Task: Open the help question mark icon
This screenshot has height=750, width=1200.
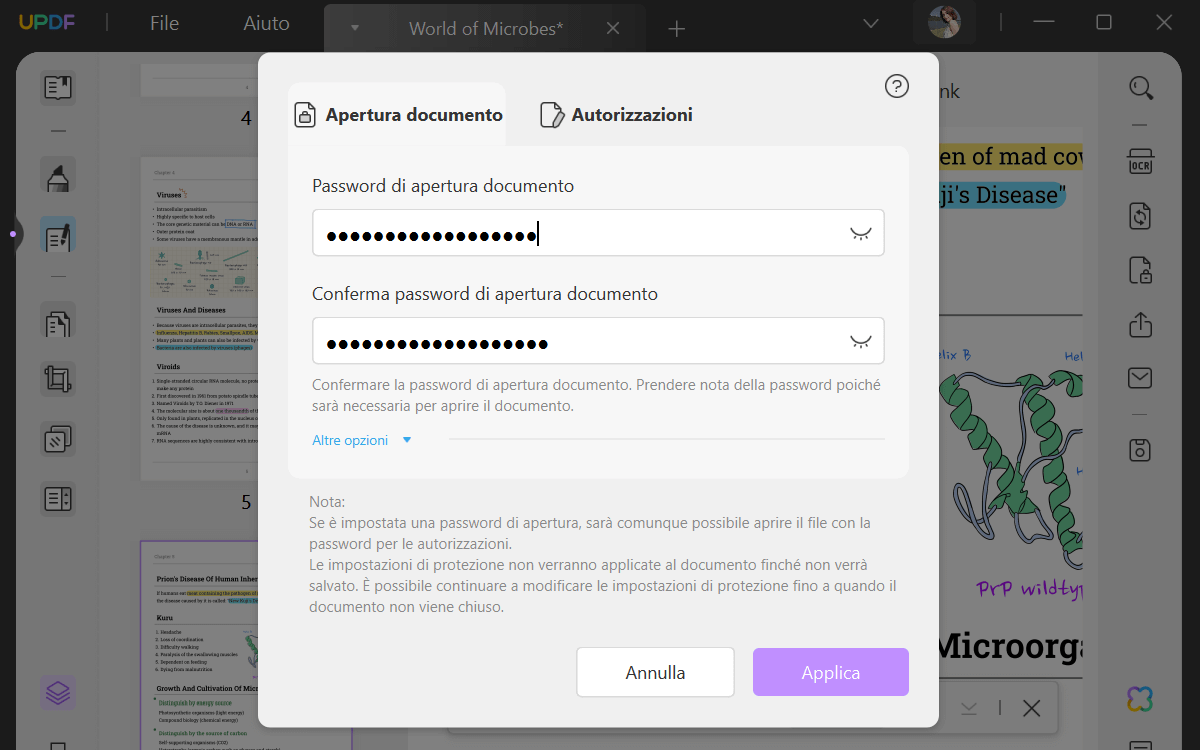Action: point(897,87)
